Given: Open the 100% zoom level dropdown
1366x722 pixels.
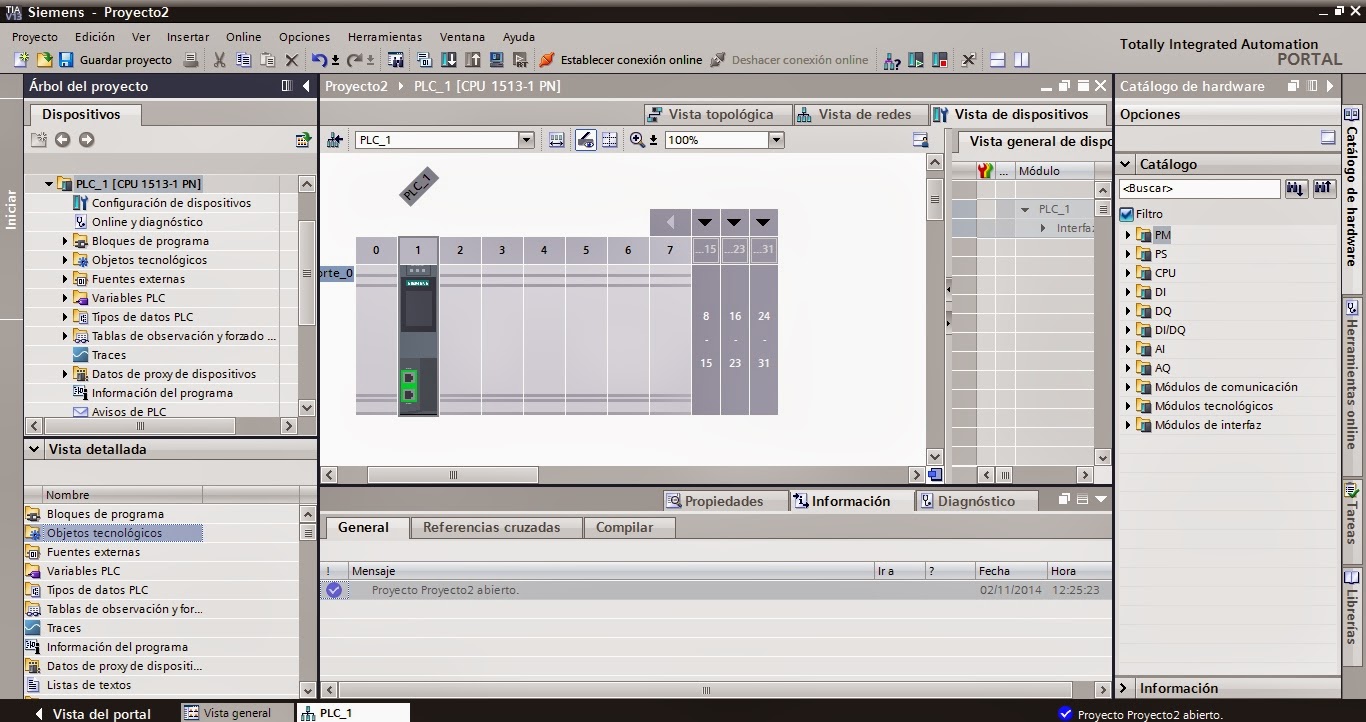Looking at the screenshot, I should pyautogui.click(x=775, y=139).
